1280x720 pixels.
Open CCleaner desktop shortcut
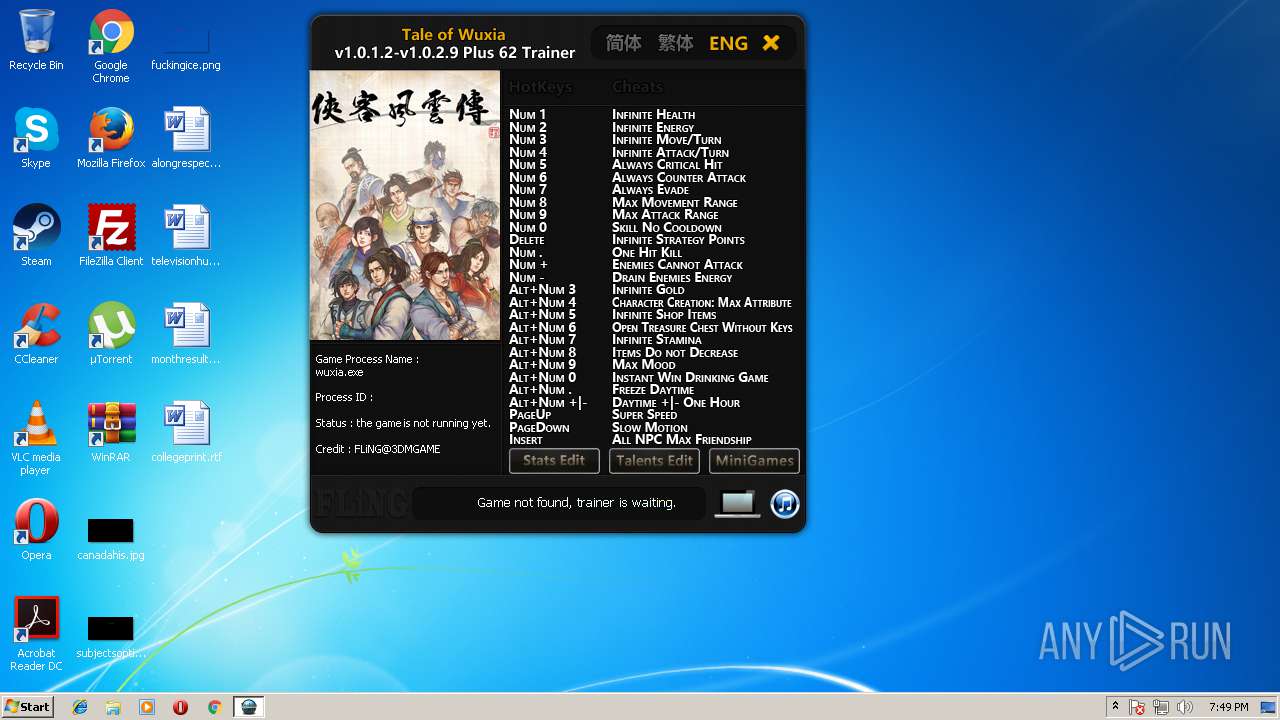[x=36, y=334]
